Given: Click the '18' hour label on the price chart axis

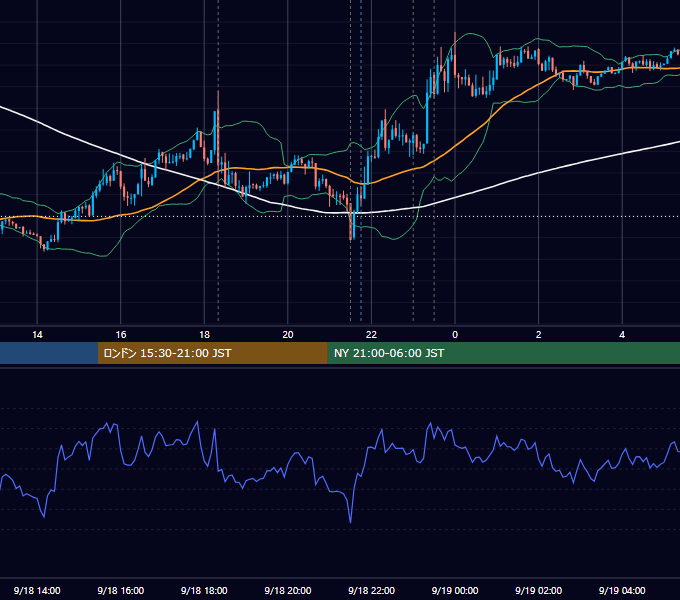Looking at the screenshot, I should tap(204, 335).
